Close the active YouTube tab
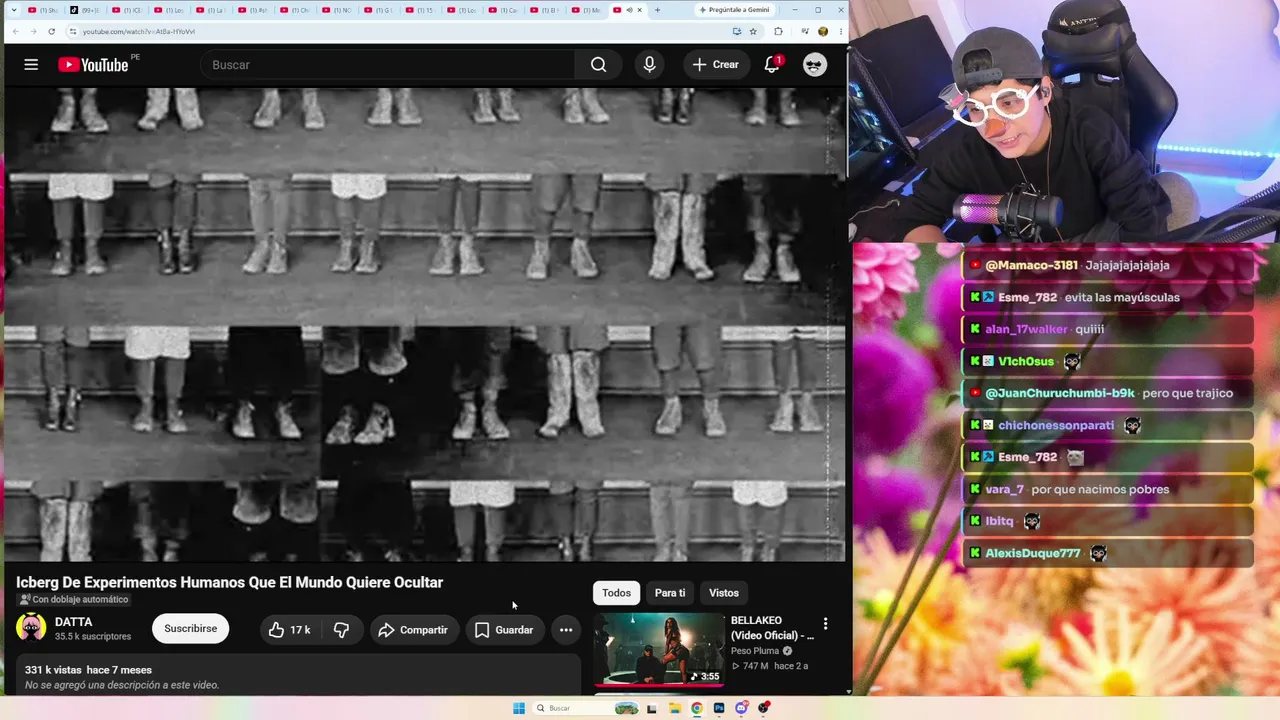The height and width of the screenshot is (720, 1280). (640, 10)
